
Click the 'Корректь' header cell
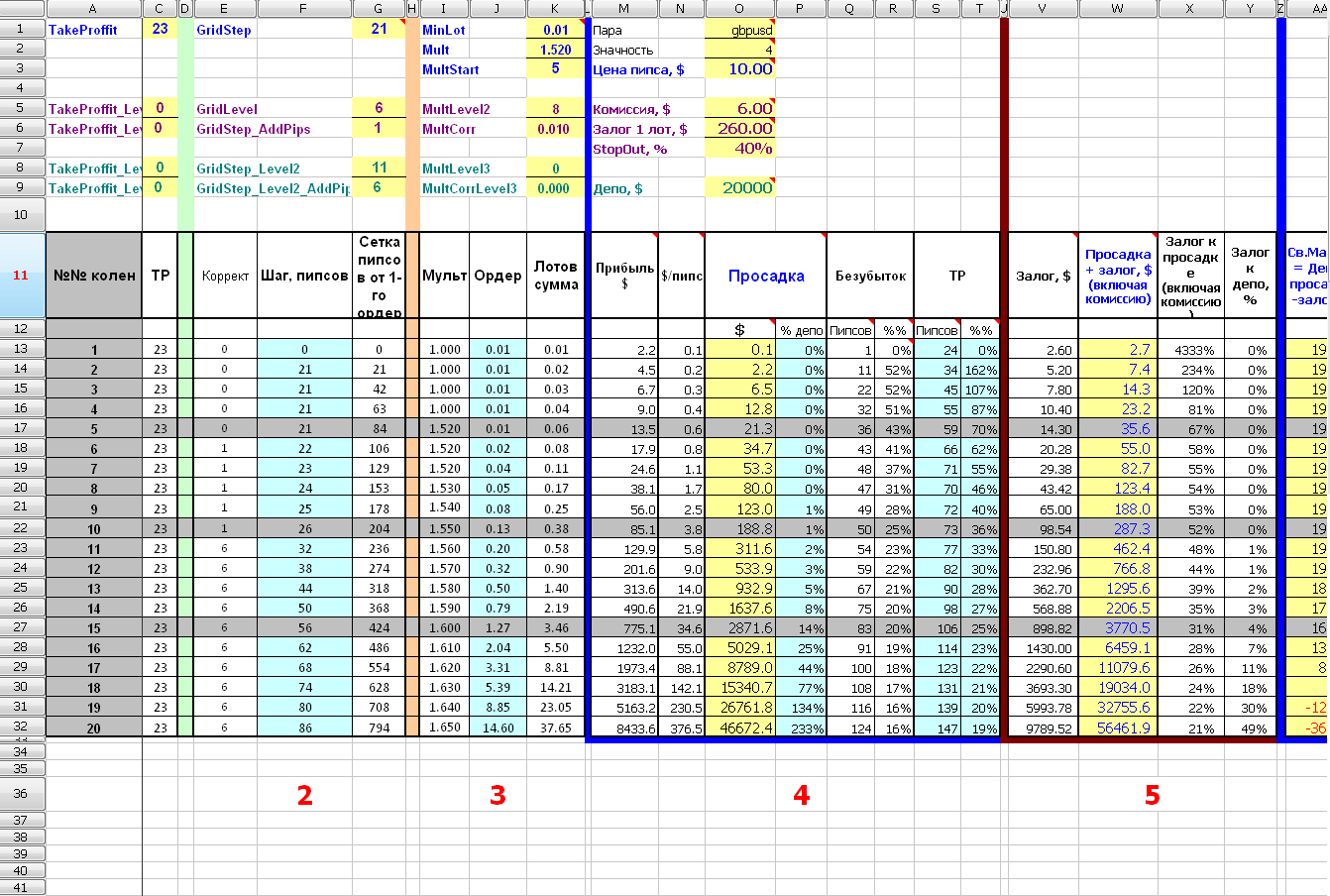click(x=225, y=276)
